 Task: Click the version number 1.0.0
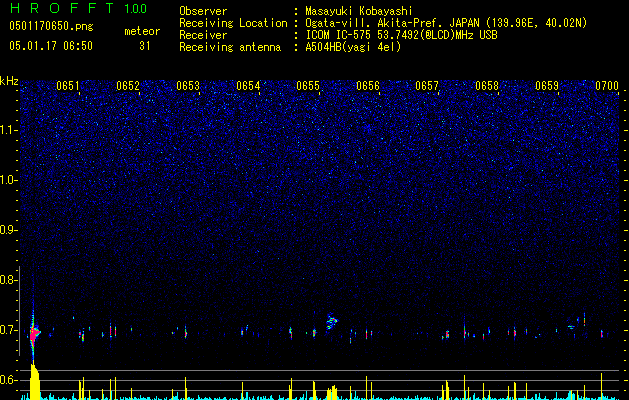pyautogui.click(x=135, y=9)
